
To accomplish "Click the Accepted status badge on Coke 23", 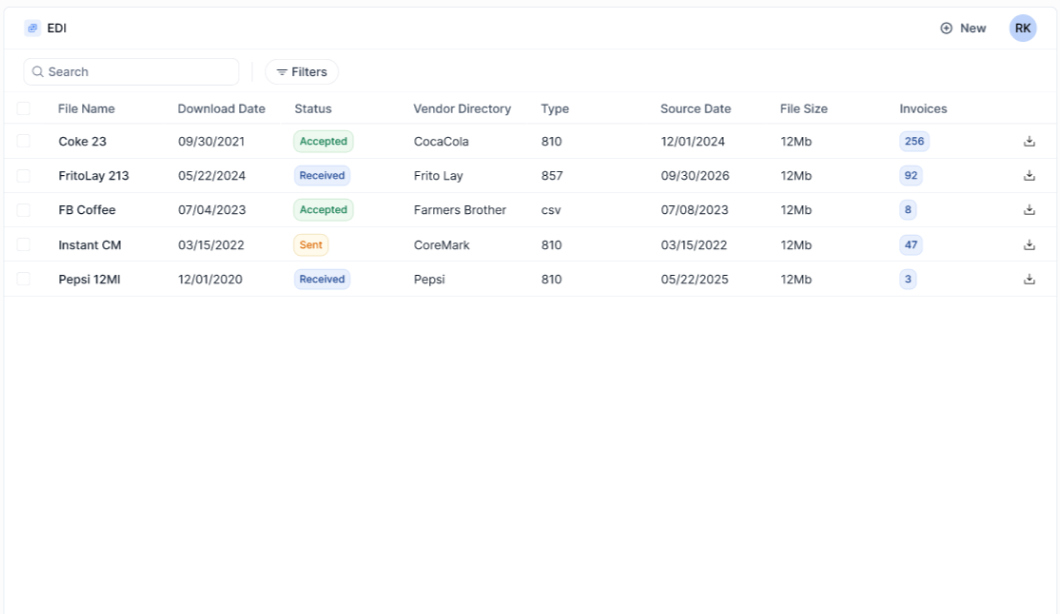I will click(x=322, y=141).
